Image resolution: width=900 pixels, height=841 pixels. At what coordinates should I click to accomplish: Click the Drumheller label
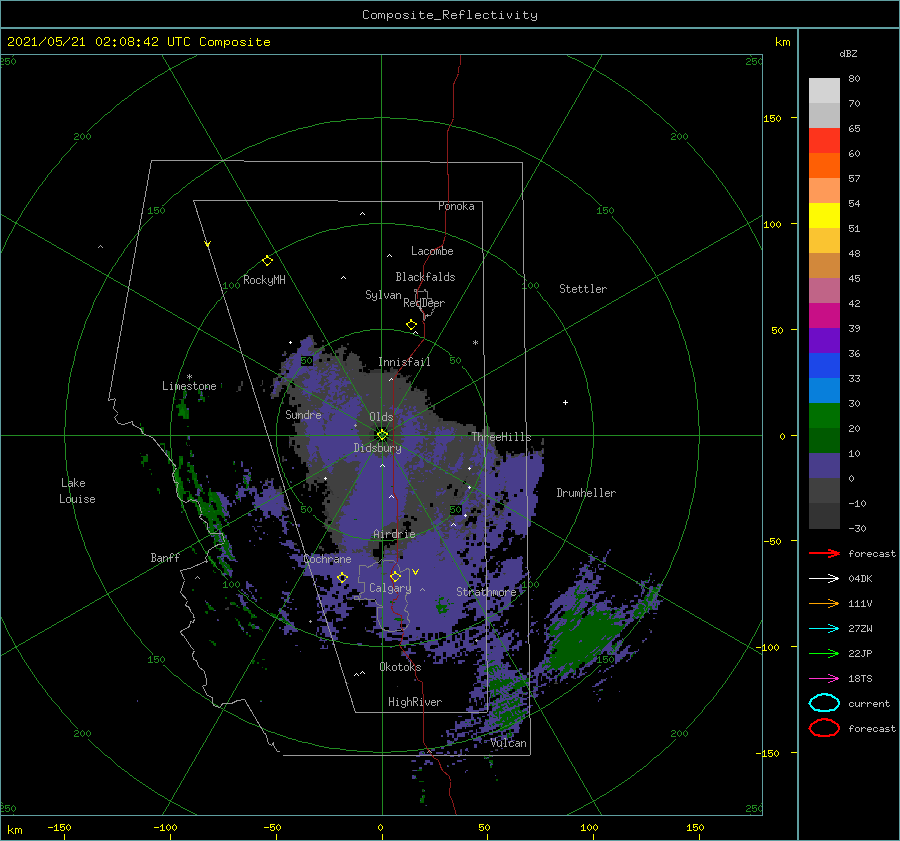click(x=586, y=493)
